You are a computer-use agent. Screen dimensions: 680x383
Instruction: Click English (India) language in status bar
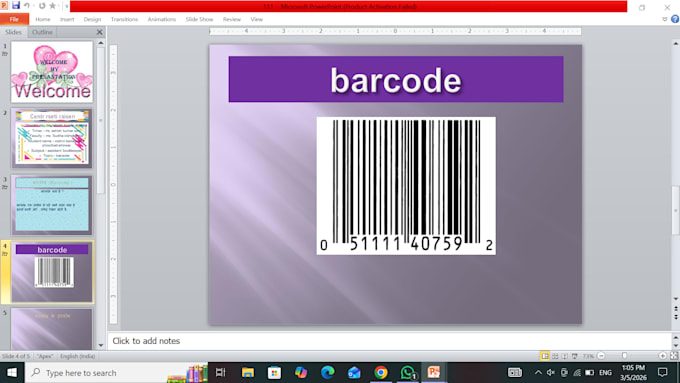click(x=78, y=356)
